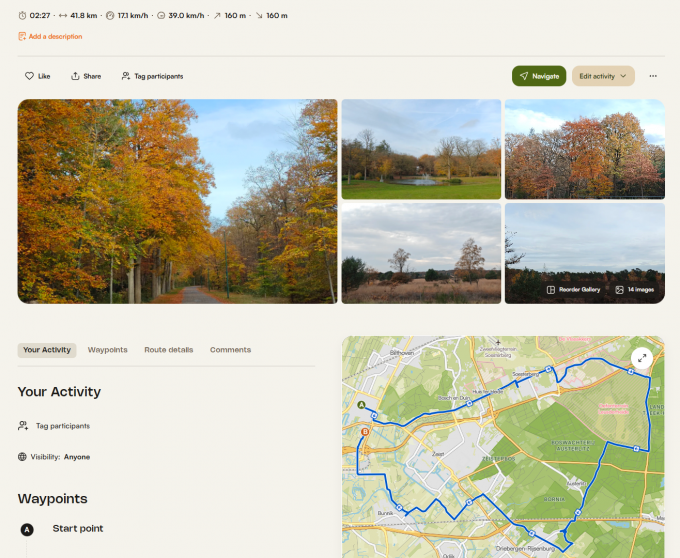Screen dimensions: 680x558
Task: Expand the map to fullscreen
Action: click(642, 358)
